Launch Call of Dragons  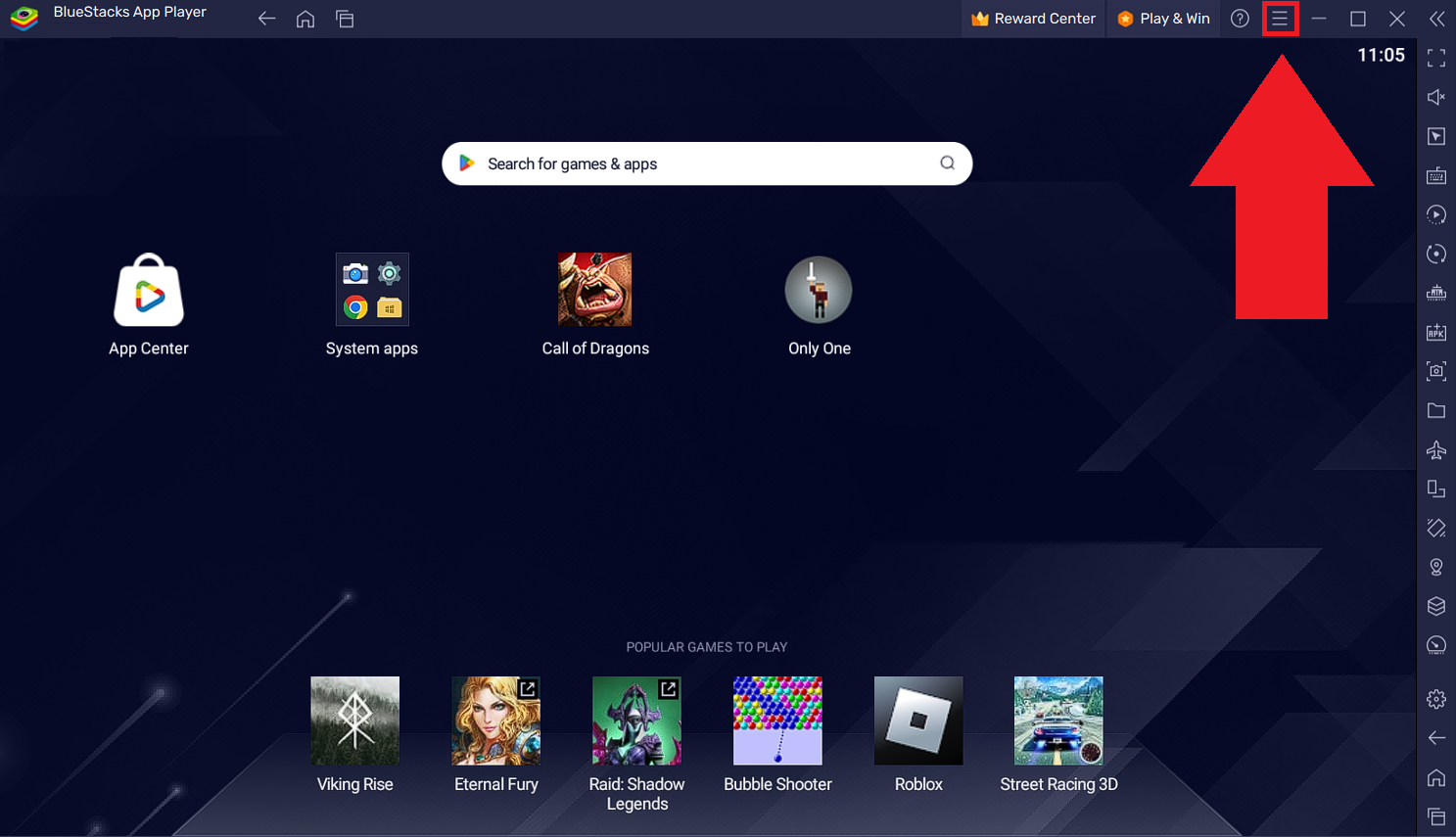click(x=595, y=304)
